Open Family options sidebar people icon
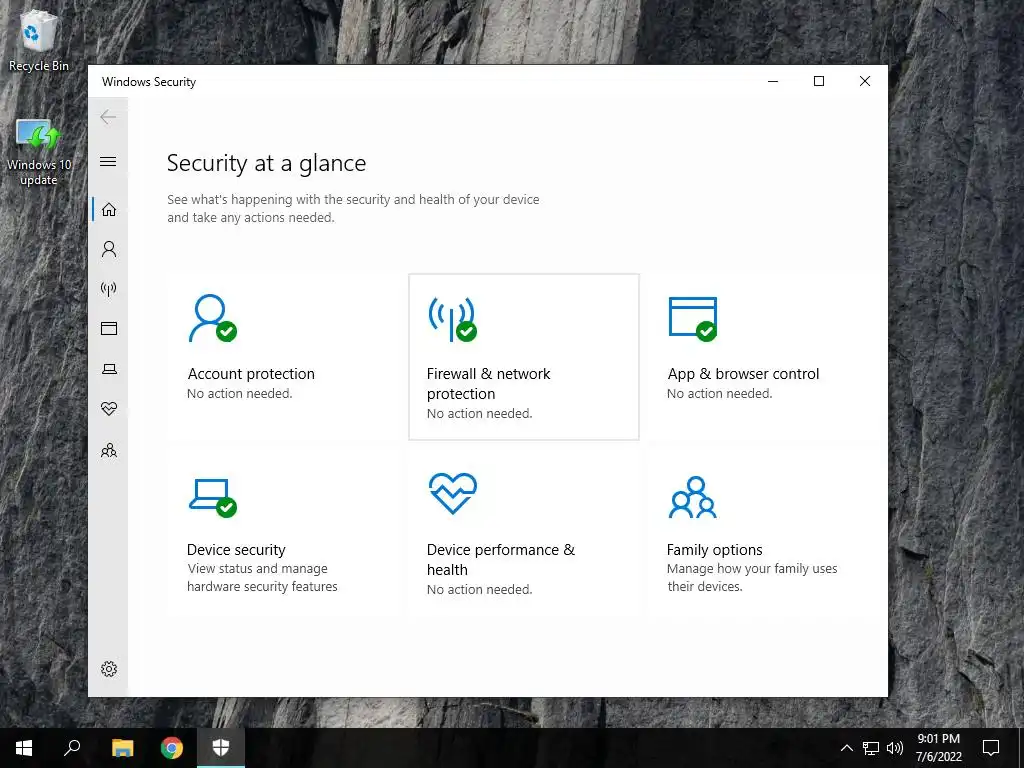 (109, 450)
